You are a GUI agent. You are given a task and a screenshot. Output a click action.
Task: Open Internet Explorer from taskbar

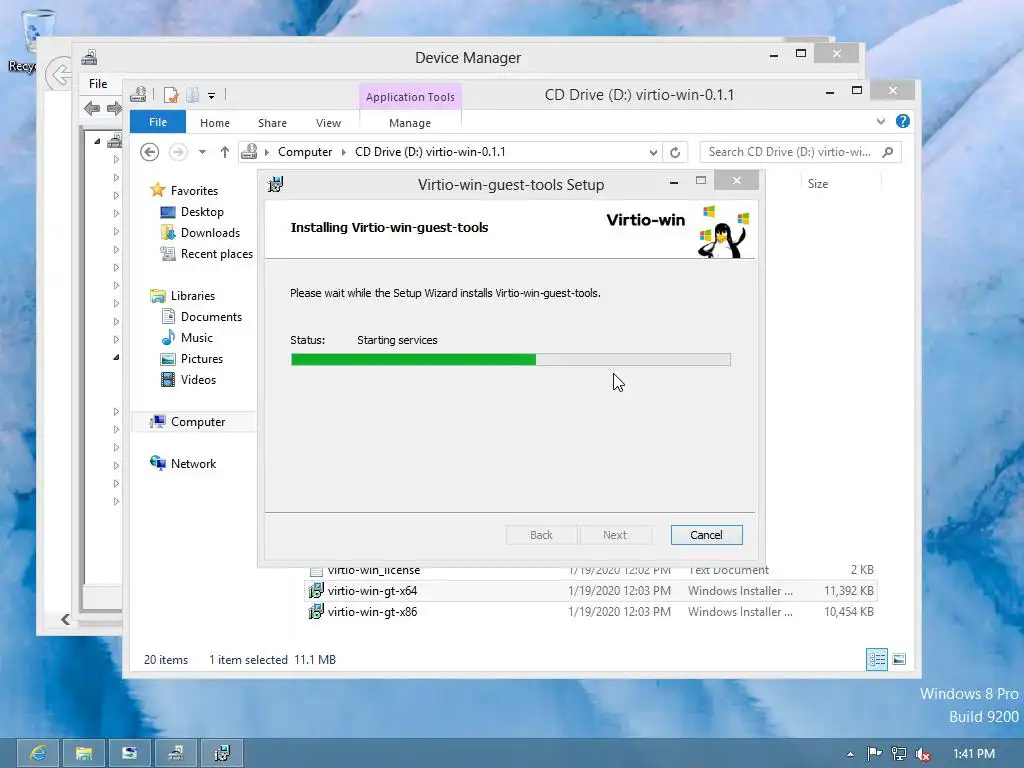pos(38,754)
